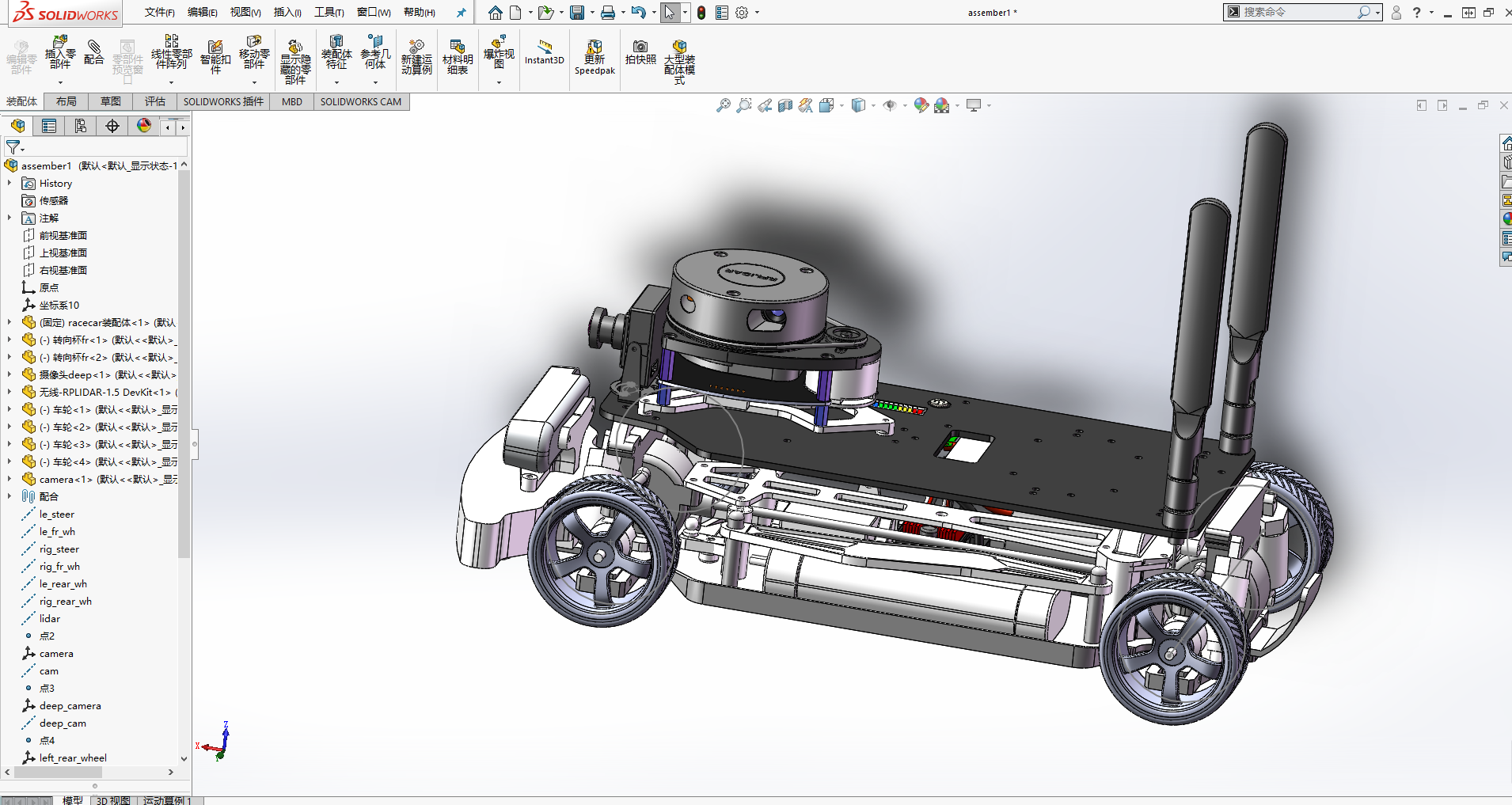The height and width of the screenshot is (805, 1512).
Task: Open ConfigurationManager tab icon
Action: [x=81, y=126]
